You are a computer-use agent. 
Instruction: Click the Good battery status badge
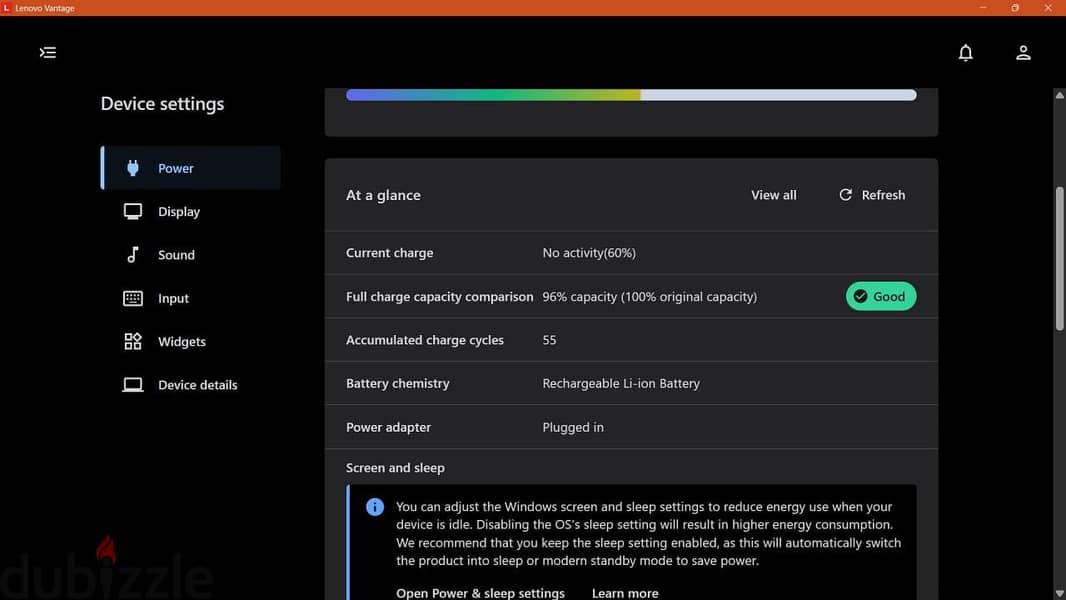pyautogui.click(x=880, y=296)
